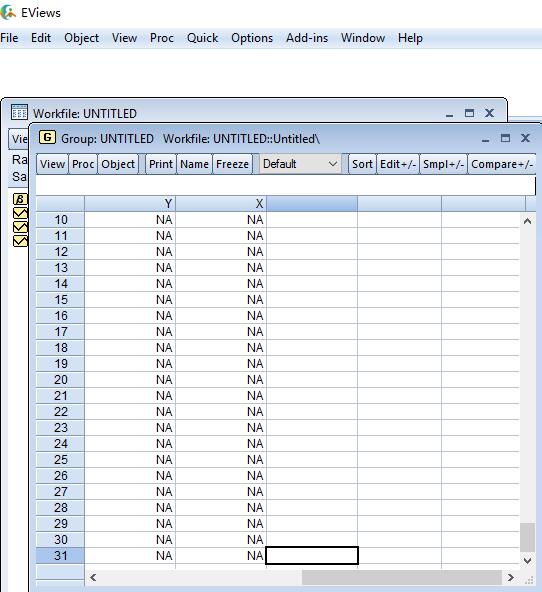Click the Object button in the Group window toolbar
The height and width of the screenshot is (592, 542).
coord(118,164)
